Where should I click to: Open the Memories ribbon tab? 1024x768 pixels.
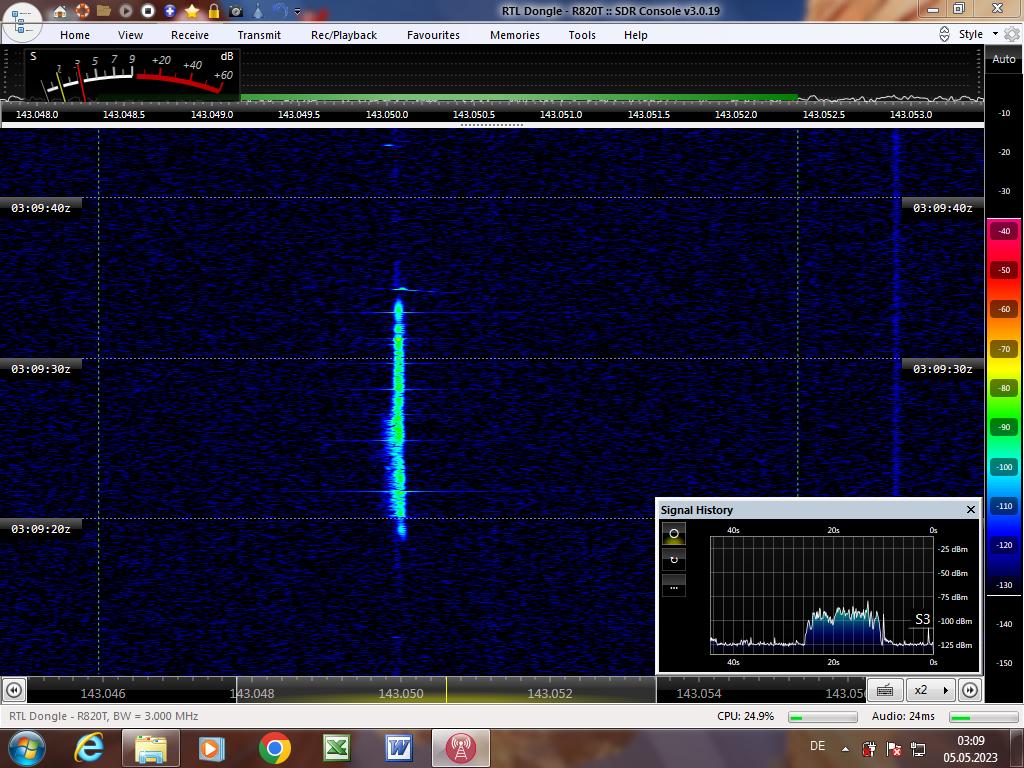tap(515, 35)
